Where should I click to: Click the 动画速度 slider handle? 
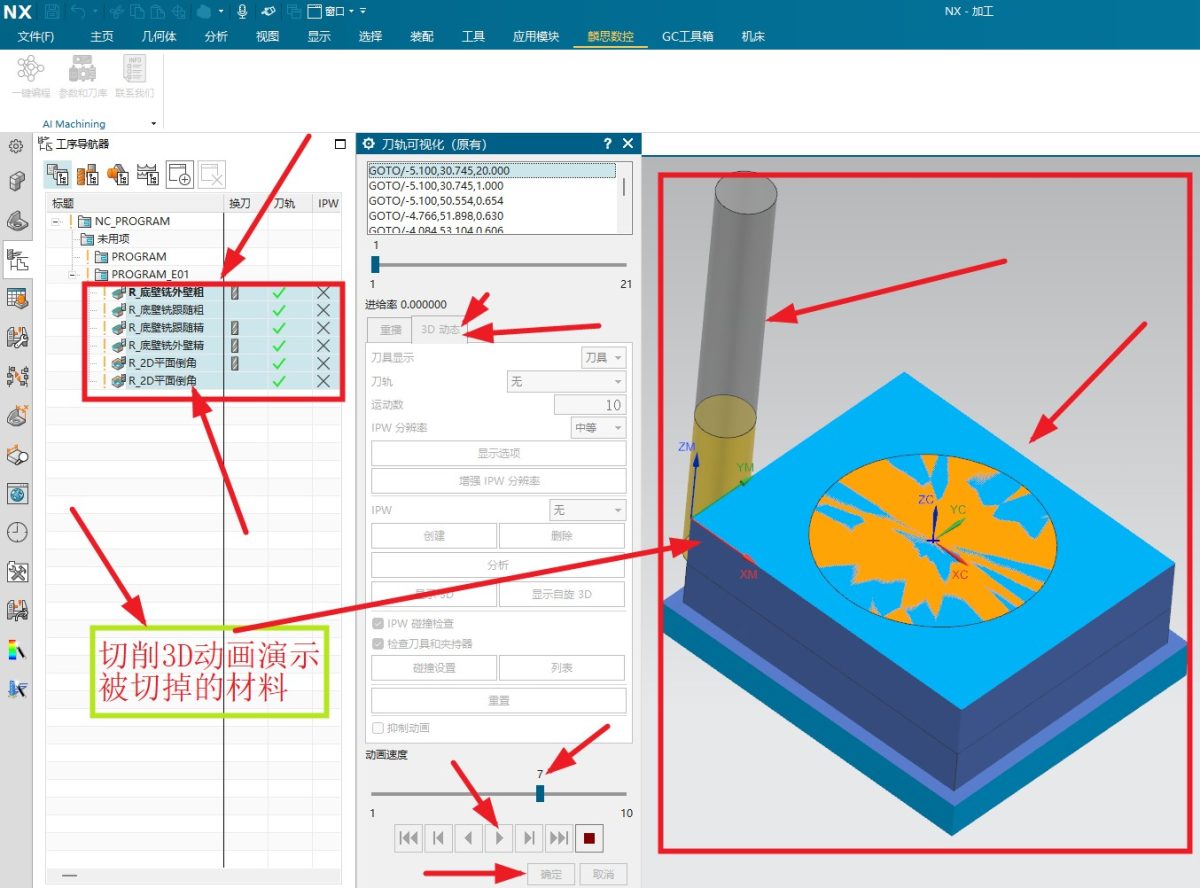[540, 793]
